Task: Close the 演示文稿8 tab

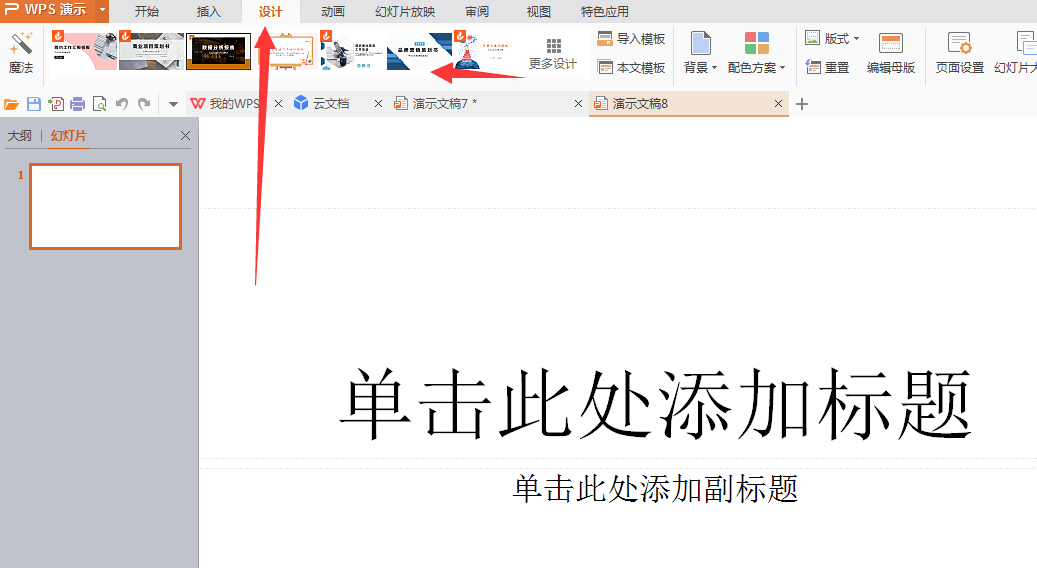Action: point(778,104)
